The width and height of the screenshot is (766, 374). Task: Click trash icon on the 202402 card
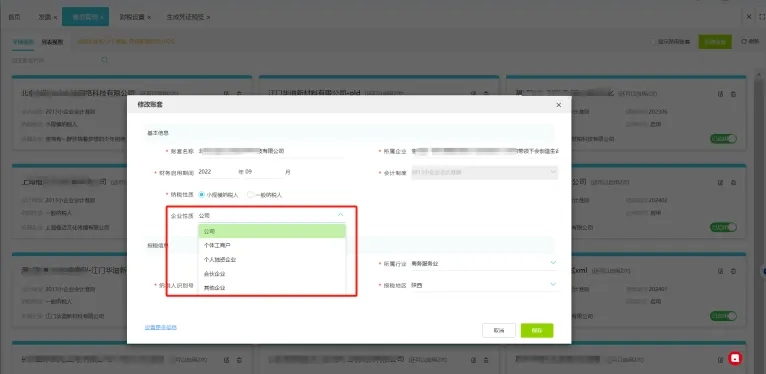(733, 182)
